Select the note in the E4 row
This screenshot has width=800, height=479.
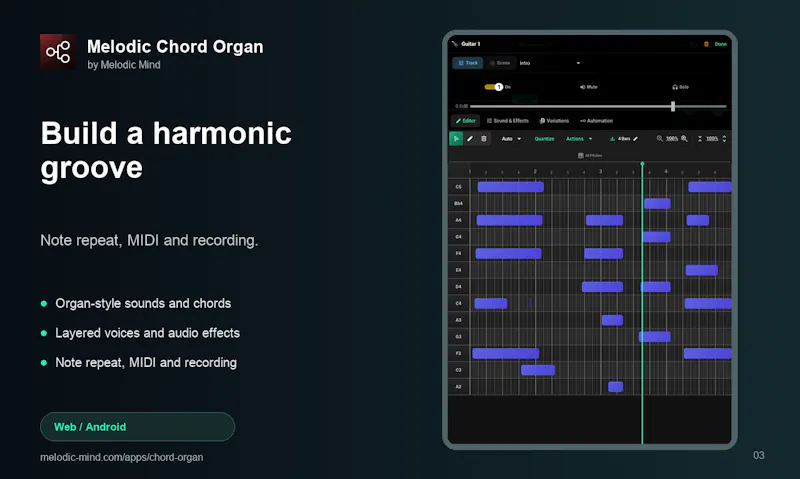click(x=702, y=270)
